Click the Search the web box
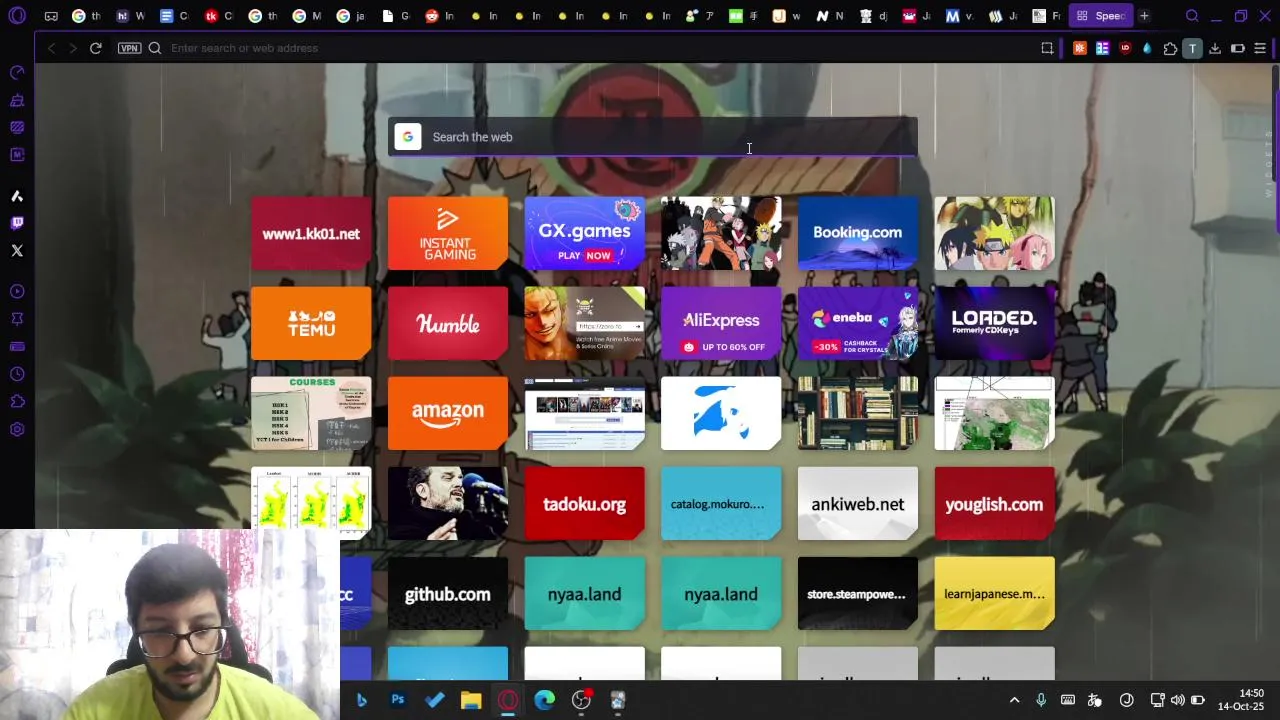1280x720 pixels. 652,137
